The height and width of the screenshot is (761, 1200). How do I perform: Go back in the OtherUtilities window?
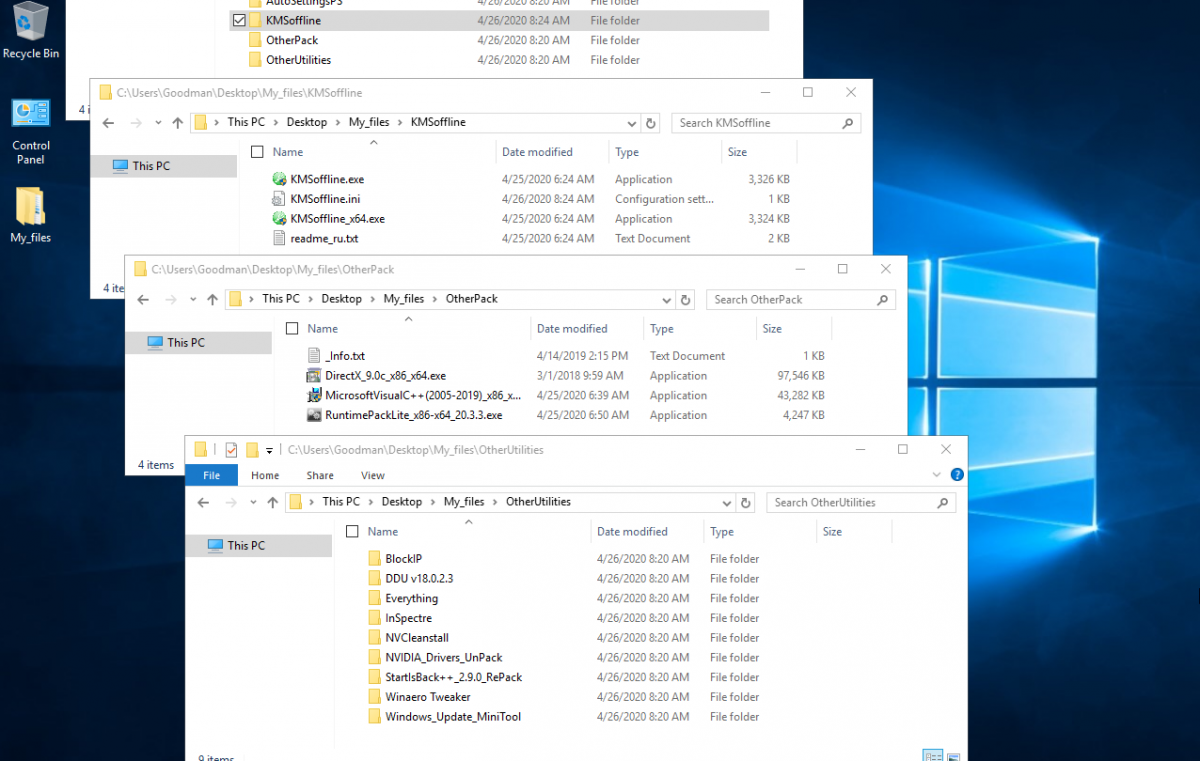[203, 502]
